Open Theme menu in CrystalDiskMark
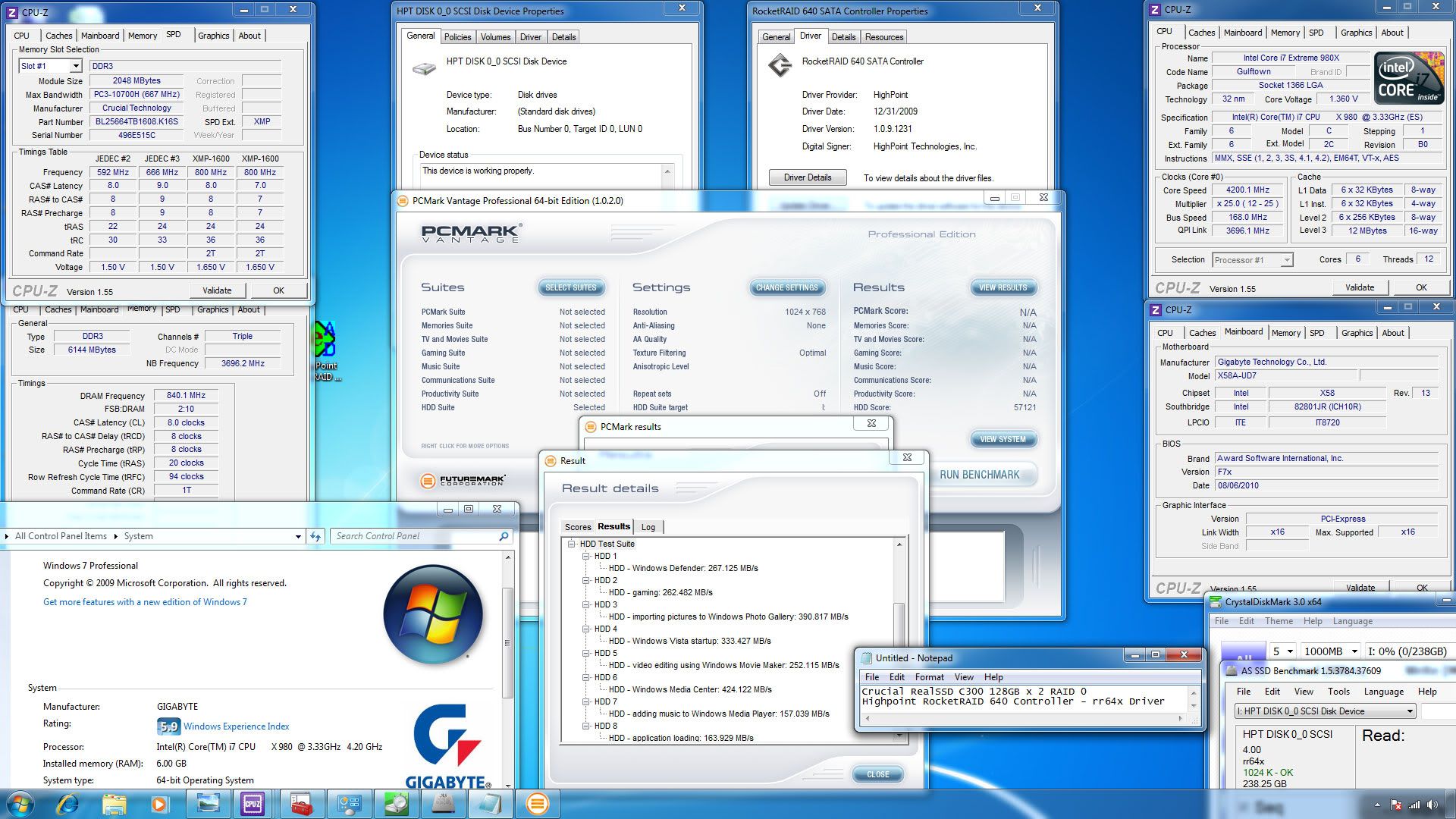Image resolution: width=1456 pixels, height=819 pixels. [x=1279, y=621]
